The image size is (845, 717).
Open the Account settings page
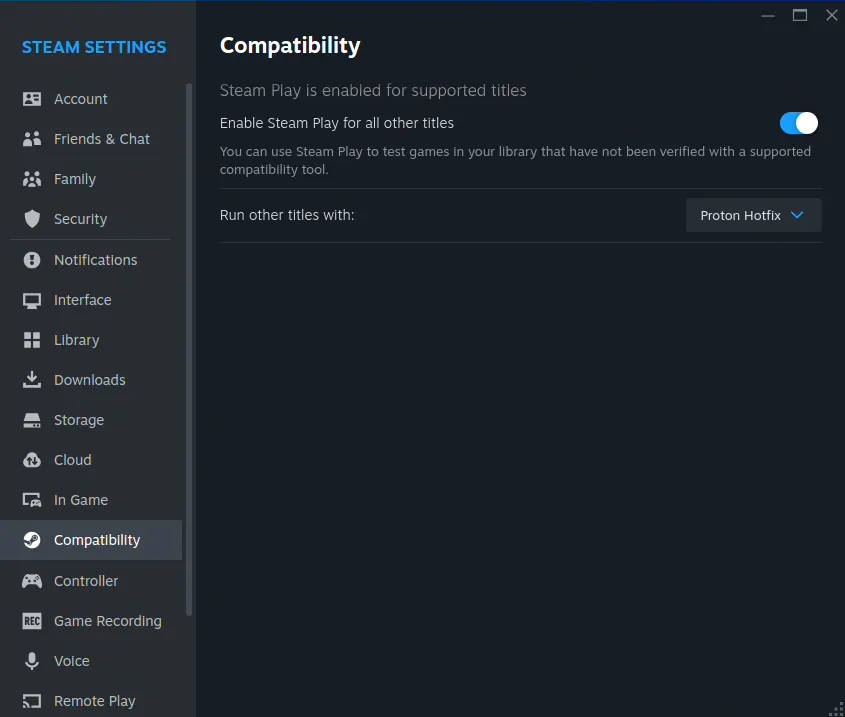(x=91, y=99)
